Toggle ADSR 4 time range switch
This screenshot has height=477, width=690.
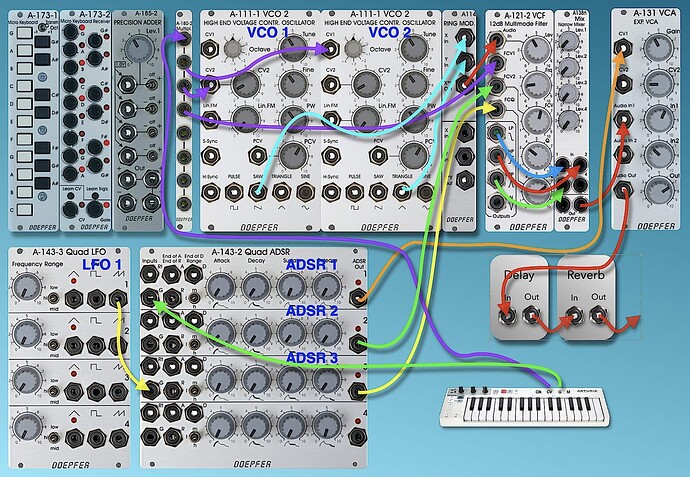pyautogui.click(x=194, y=437)
